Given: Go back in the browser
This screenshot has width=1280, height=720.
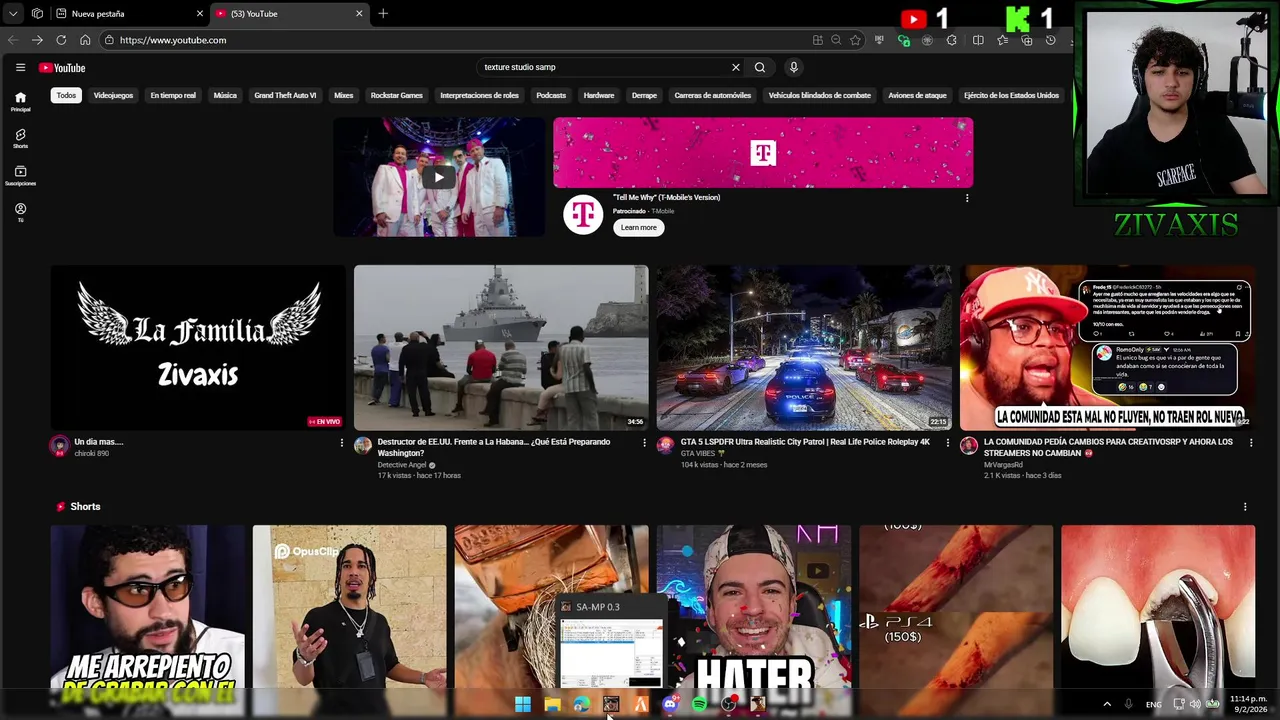Looking at the screenshot, I should pos(12,40).
